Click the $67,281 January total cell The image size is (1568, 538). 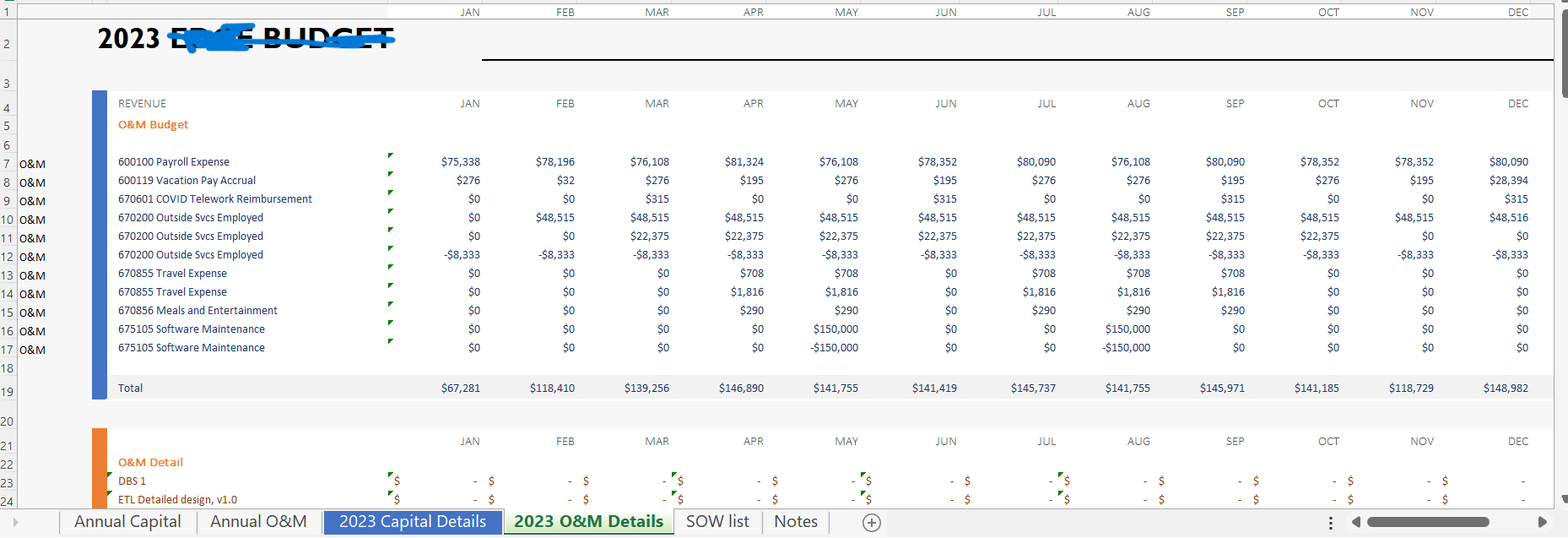[x=460, y=389]
